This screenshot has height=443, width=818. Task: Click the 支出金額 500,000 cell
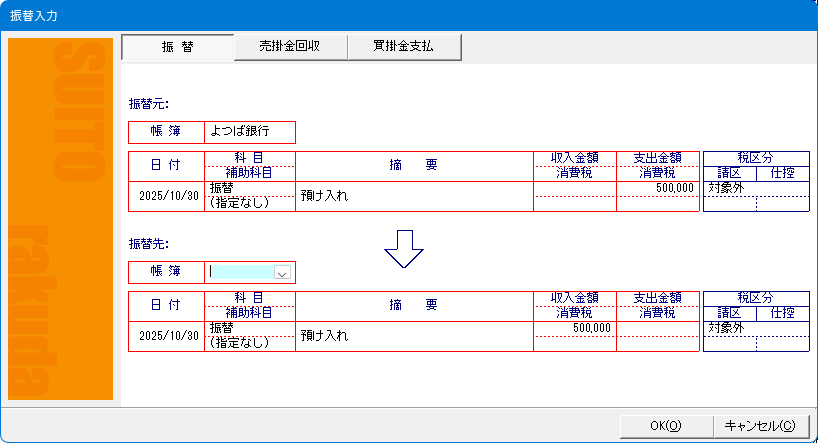click(659, 188)
